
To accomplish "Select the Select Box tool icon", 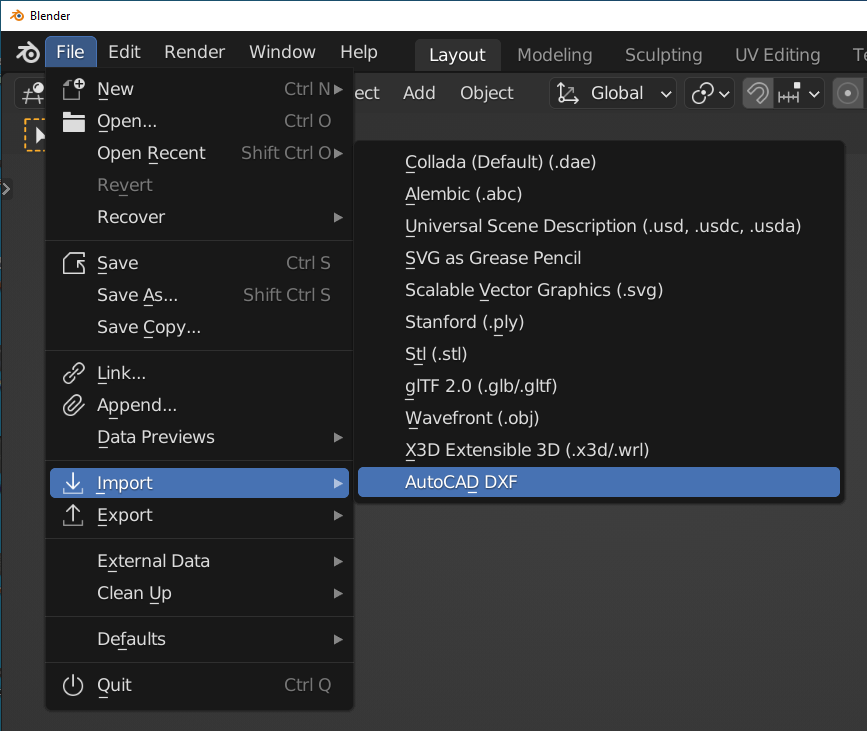I will coord(35,134).
